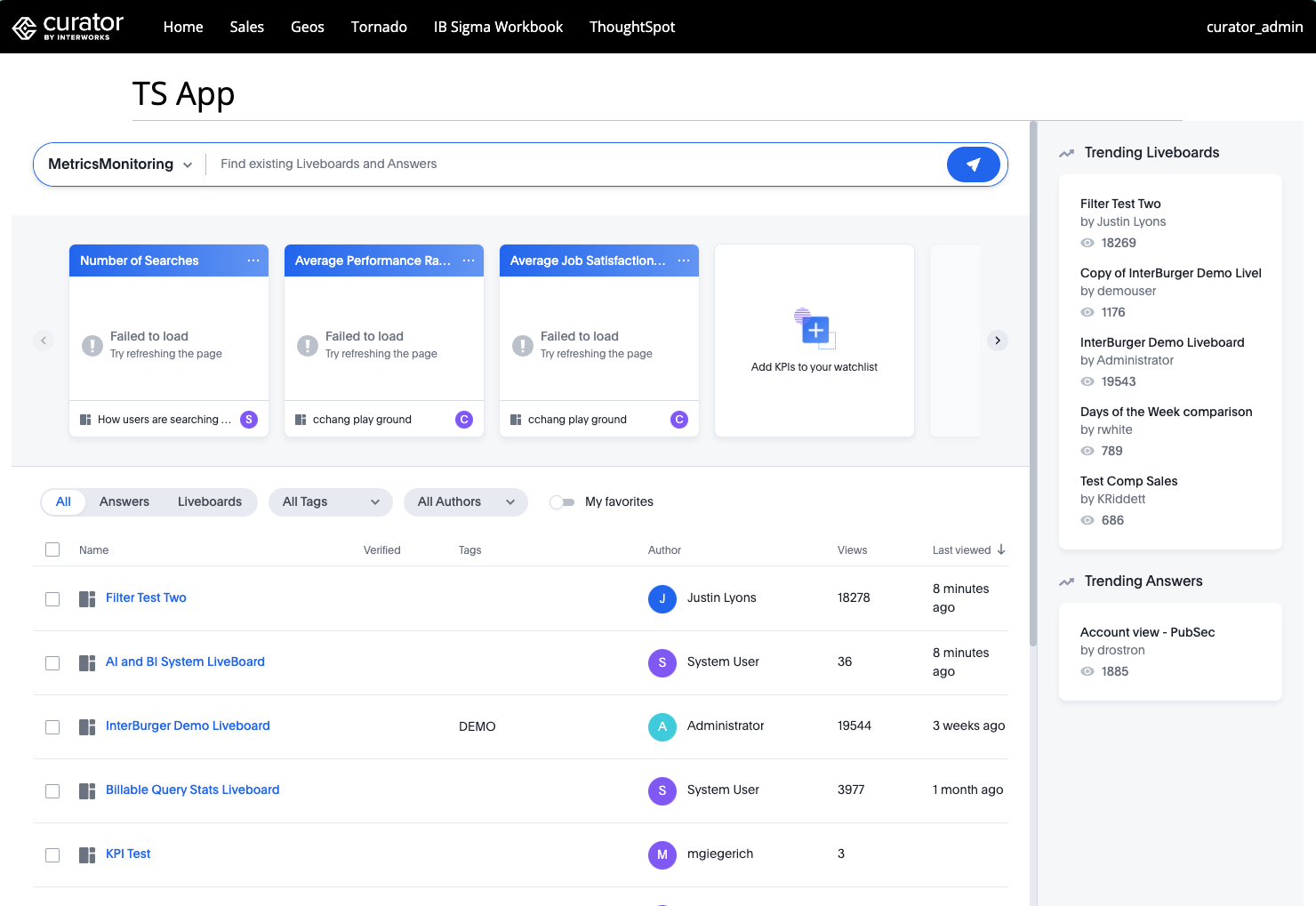
Task: Open InterBurger Demo Liveboard table link
Action: (x=188, y=726)
